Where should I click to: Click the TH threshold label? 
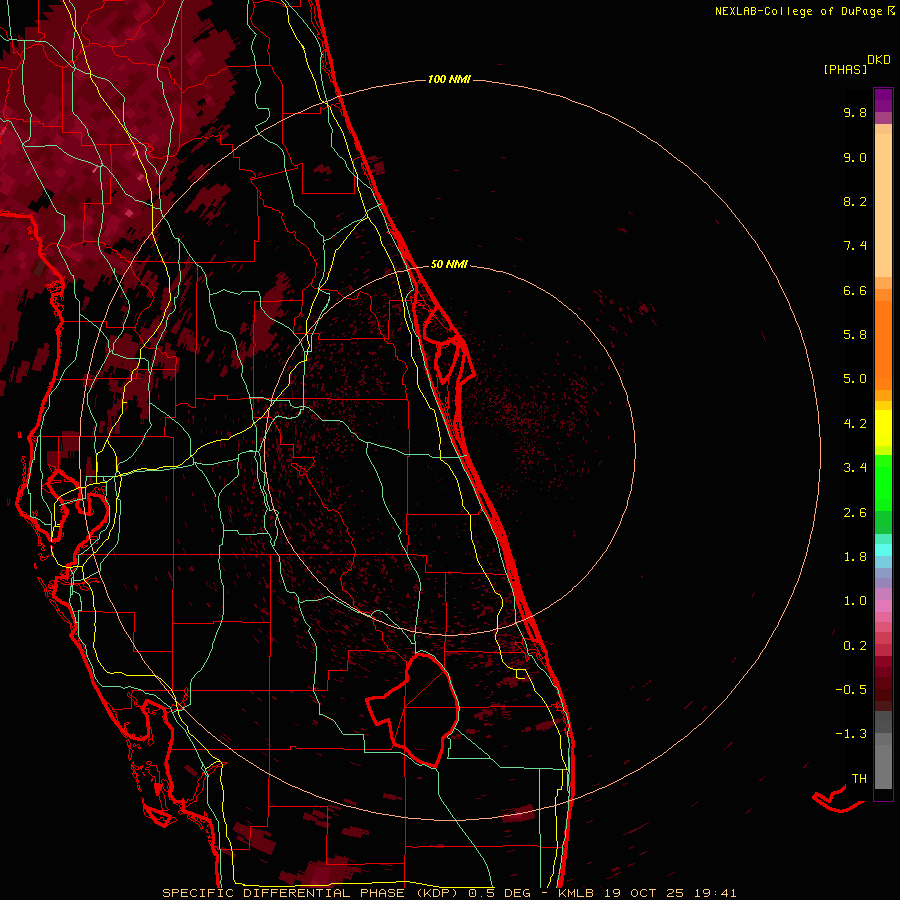(859, 779)
